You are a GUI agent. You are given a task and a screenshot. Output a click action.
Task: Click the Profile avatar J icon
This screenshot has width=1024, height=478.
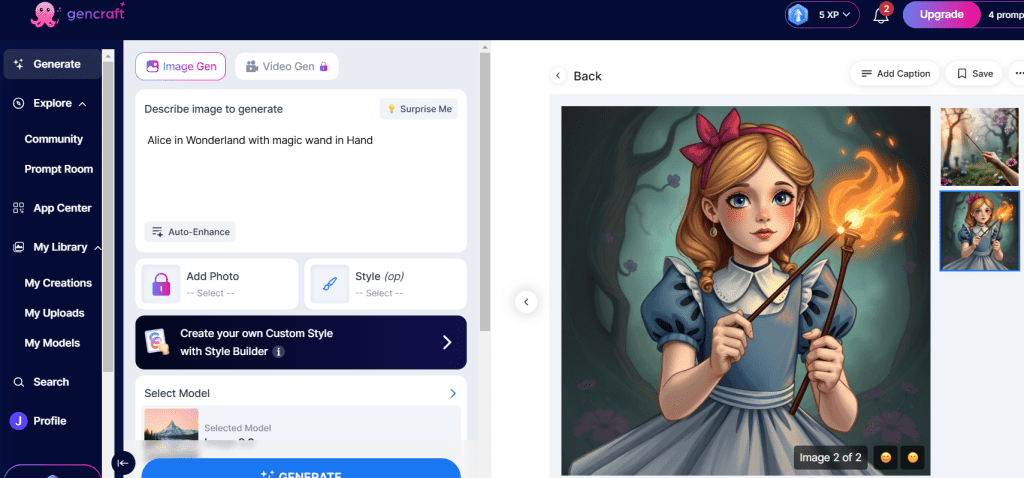18,421
